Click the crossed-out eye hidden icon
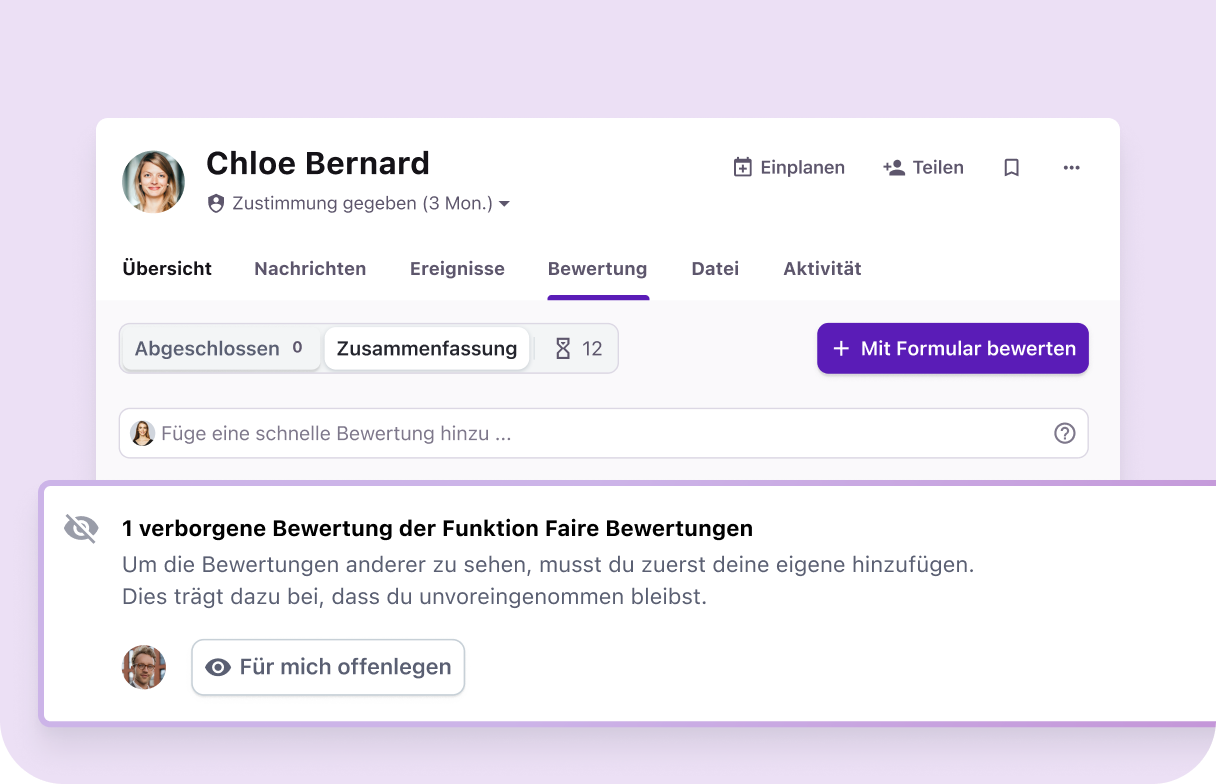 point(81,528)
